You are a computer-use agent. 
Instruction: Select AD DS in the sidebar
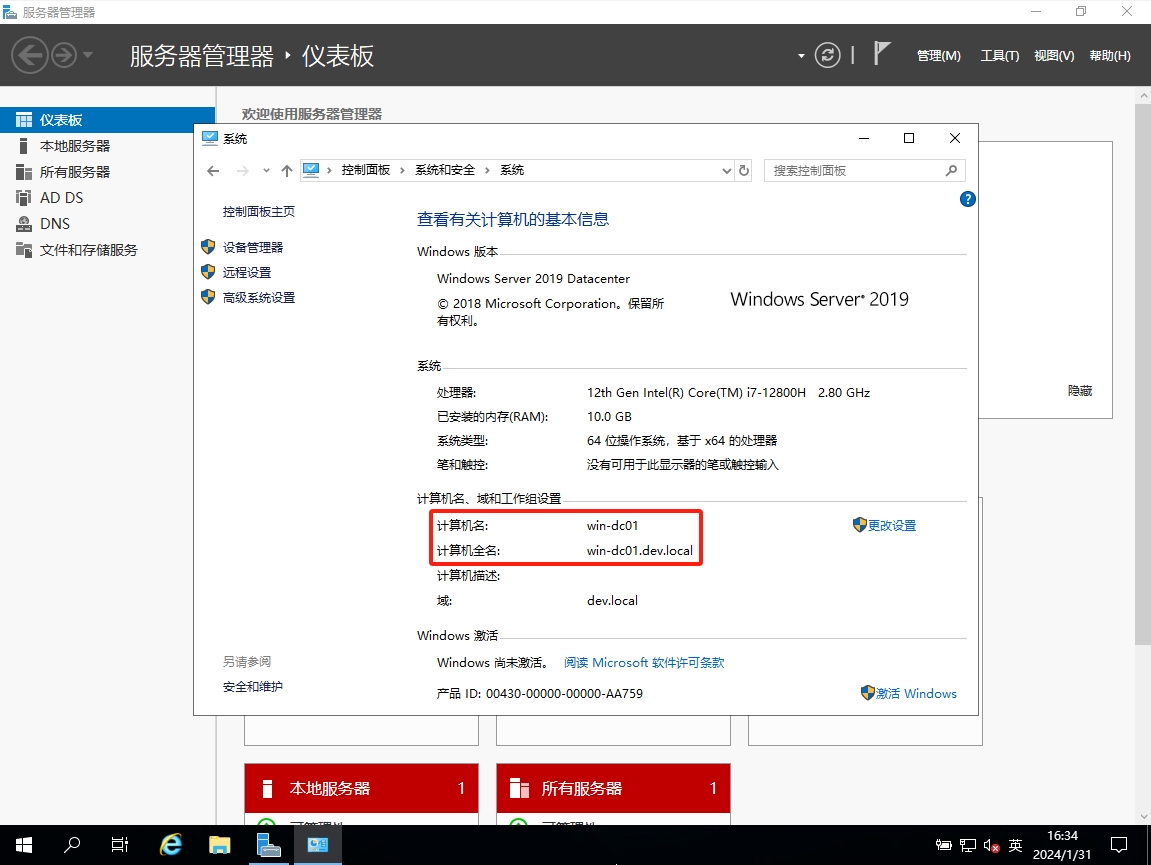click(61, 198)
